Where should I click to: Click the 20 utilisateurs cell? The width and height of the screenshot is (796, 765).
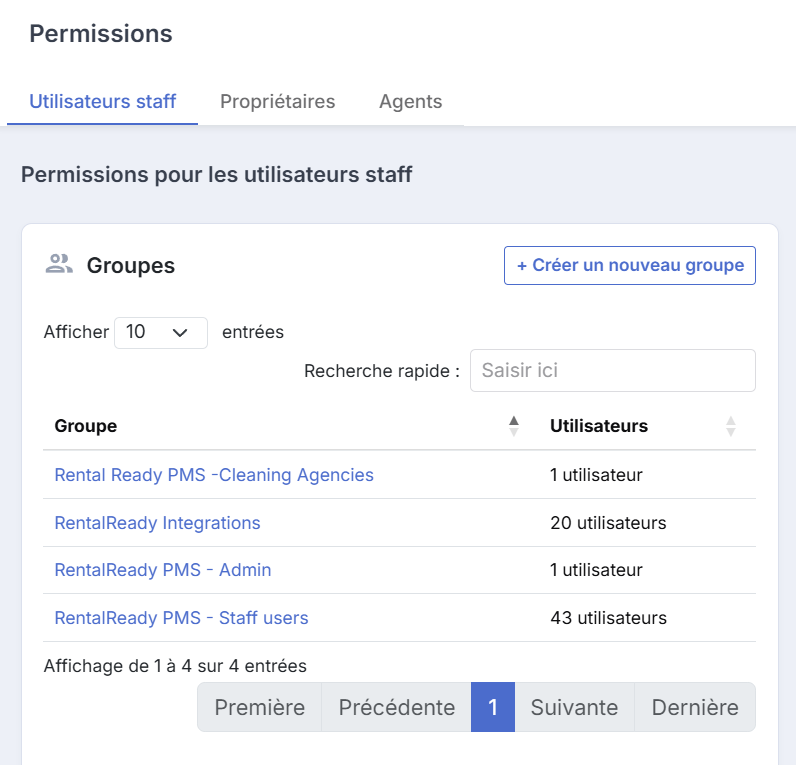point(608,523)
